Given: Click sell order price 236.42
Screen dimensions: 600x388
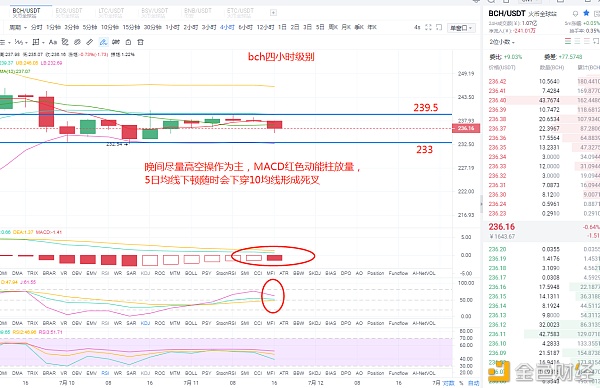Looking at the screenshot, I should (x=497, y=82).
